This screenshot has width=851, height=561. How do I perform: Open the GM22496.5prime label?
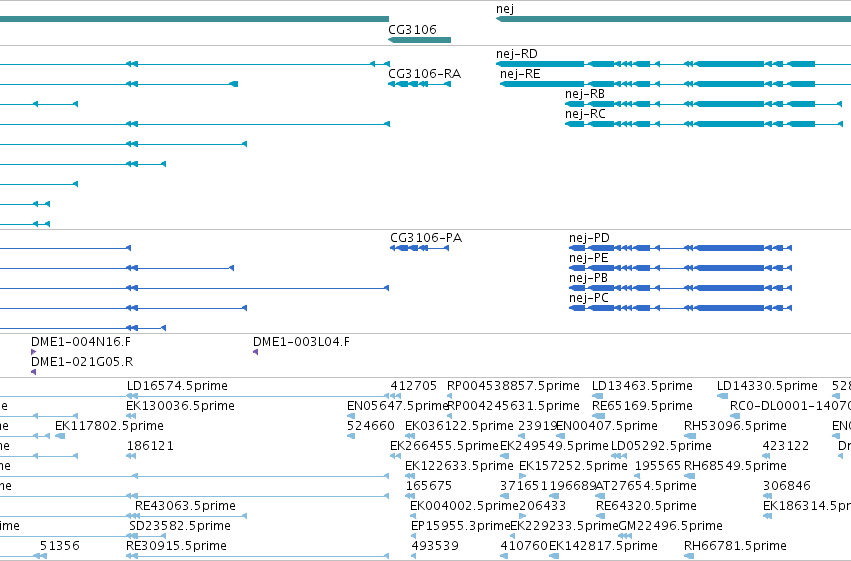(670, 526)
